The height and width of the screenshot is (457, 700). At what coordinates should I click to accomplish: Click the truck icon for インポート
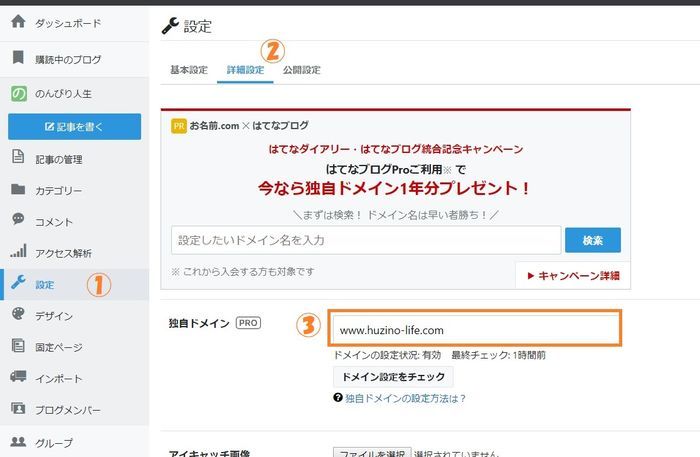(x=18, y=376)
